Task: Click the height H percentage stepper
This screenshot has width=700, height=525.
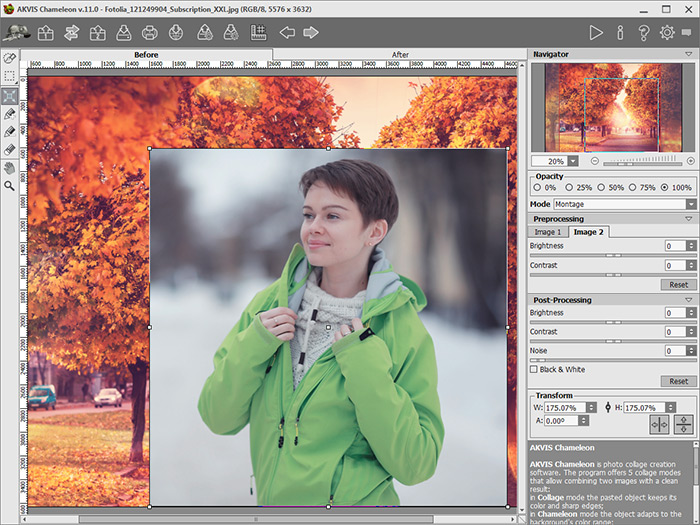Action: (671, 407)
